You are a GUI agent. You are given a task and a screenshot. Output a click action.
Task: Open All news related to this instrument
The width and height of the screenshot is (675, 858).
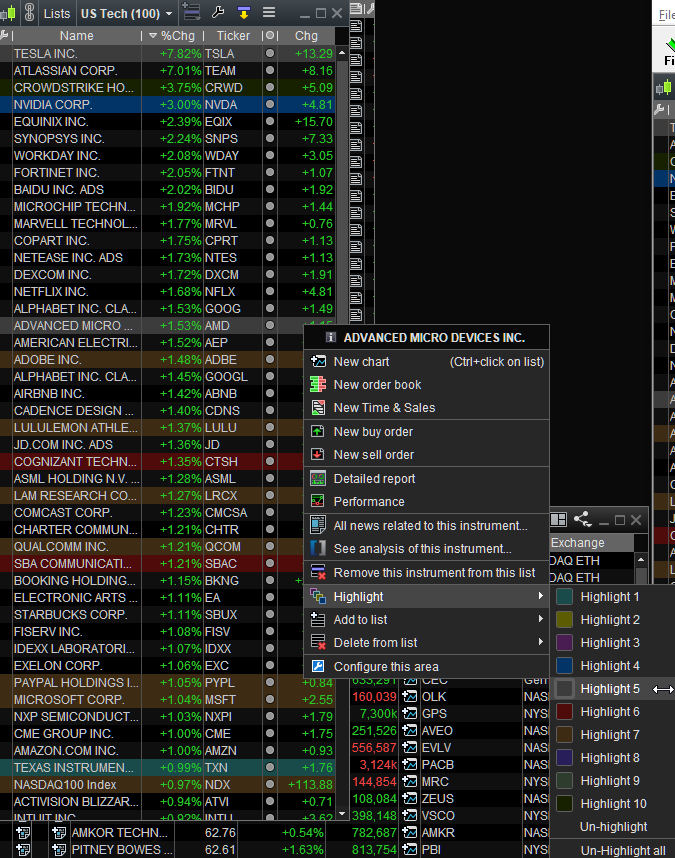click(427, 526)
